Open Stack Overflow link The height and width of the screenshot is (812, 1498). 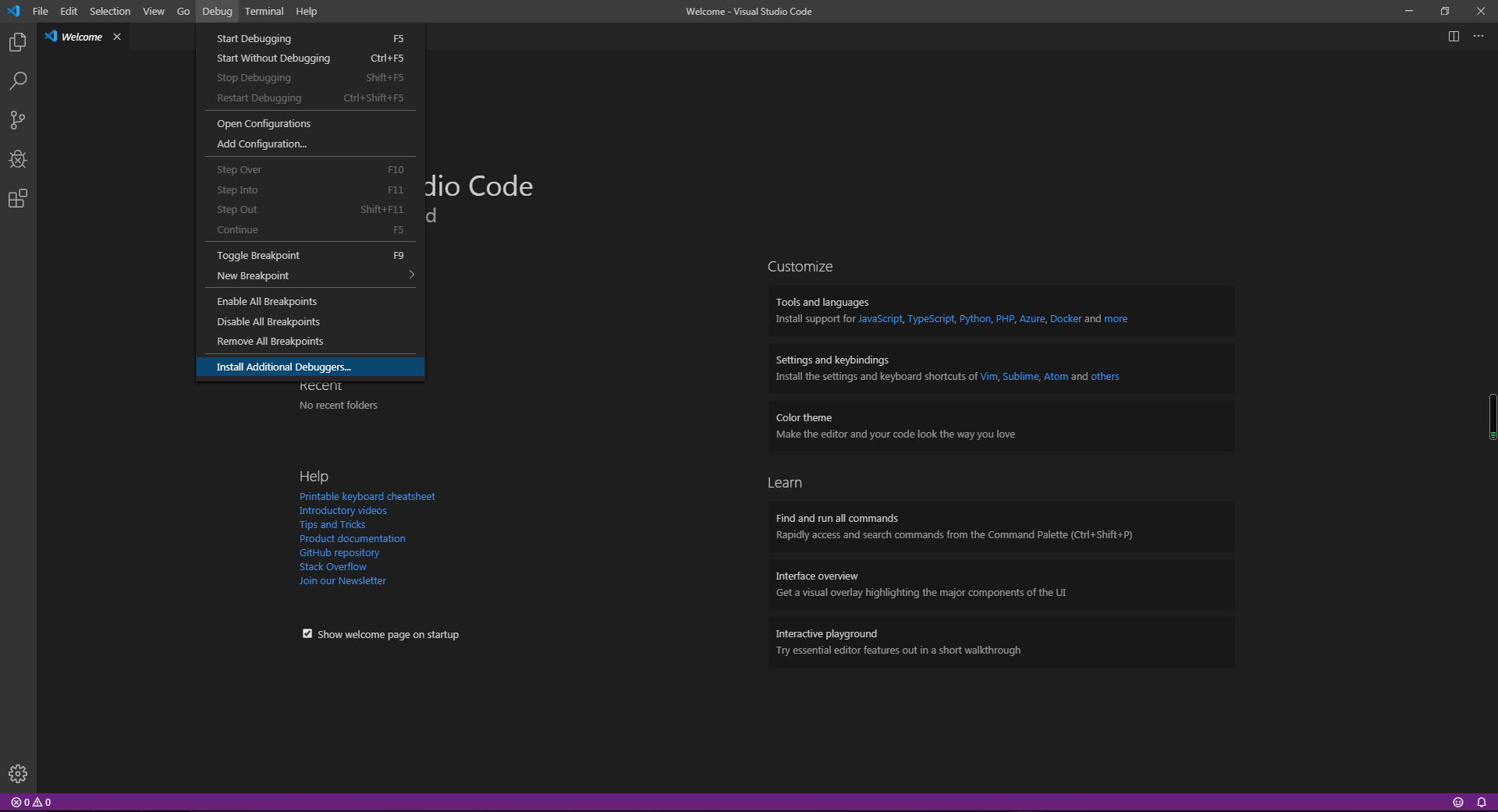pyautogui.click(x=333, y=566)
